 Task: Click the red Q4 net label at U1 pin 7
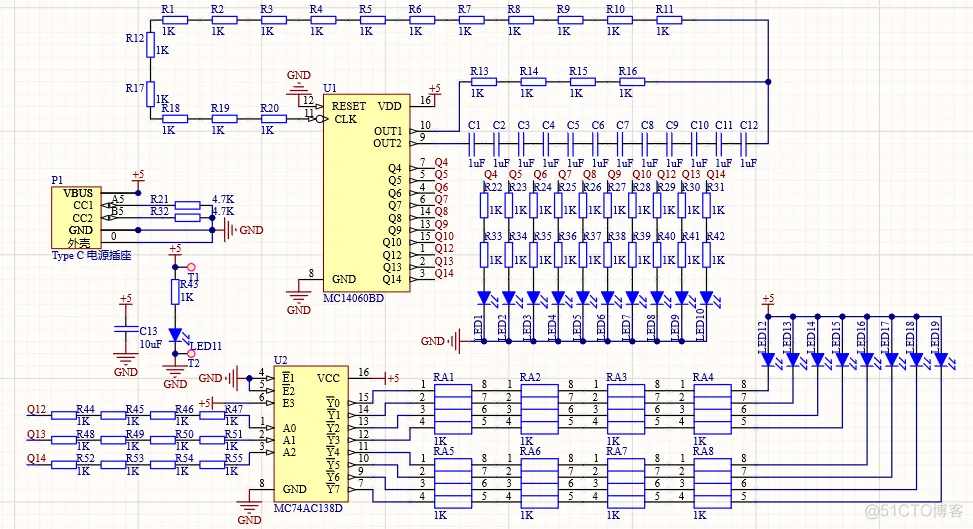click(441, 163)
